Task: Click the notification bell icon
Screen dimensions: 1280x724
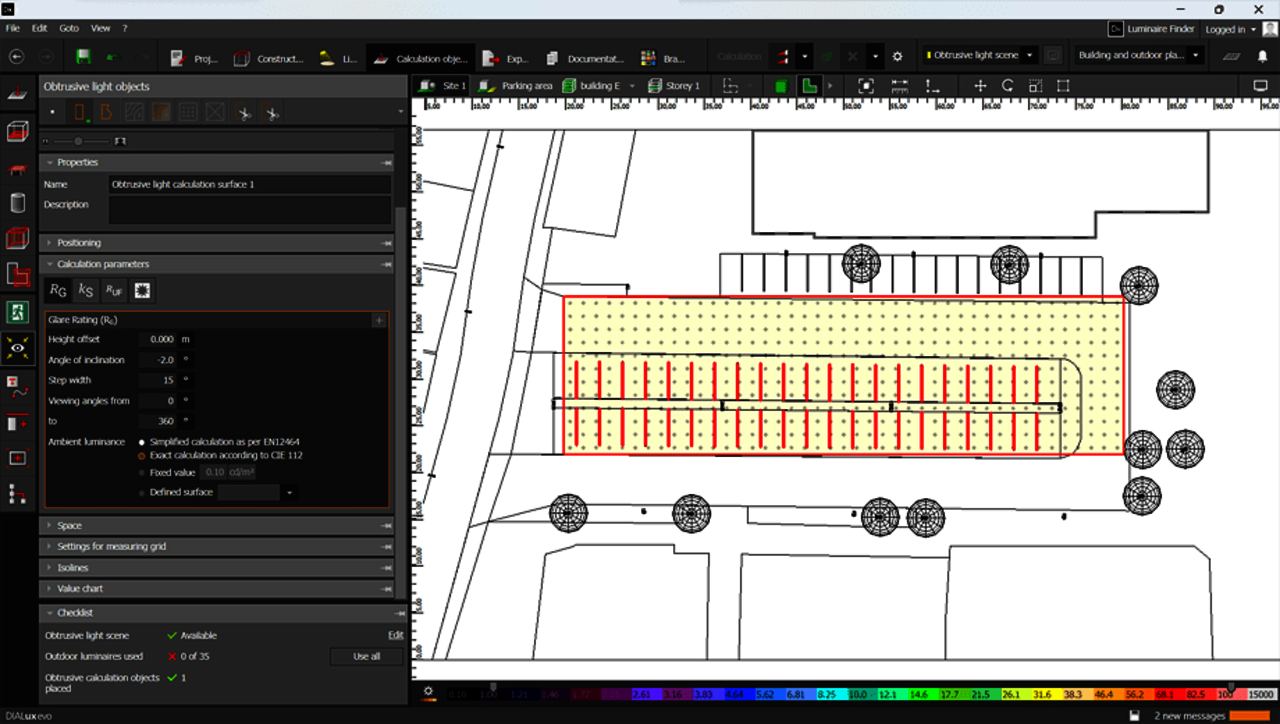Action: pyautogui.click(x=1261, y=57)
